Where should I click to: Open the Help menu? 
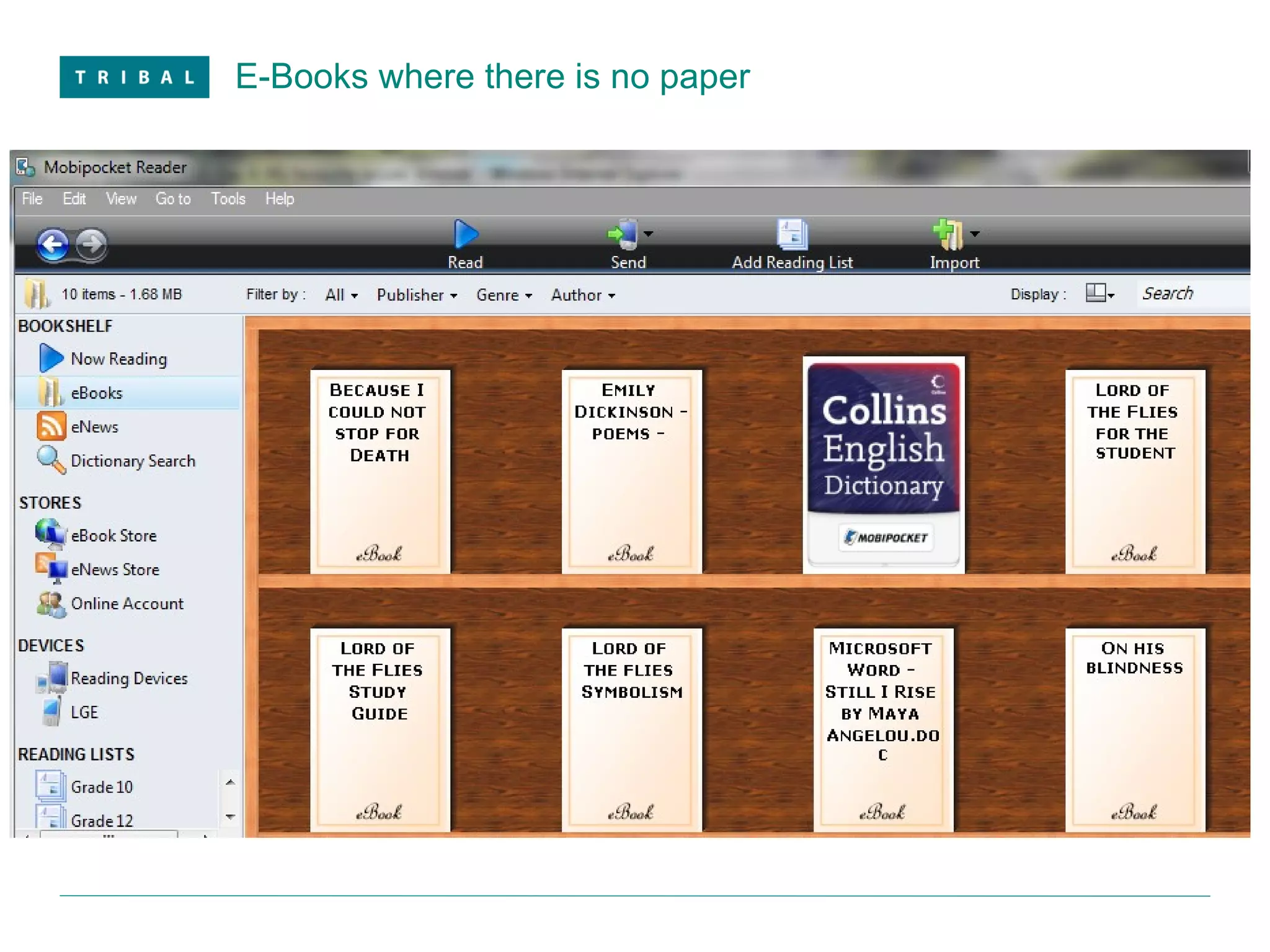tap(280, 199)
